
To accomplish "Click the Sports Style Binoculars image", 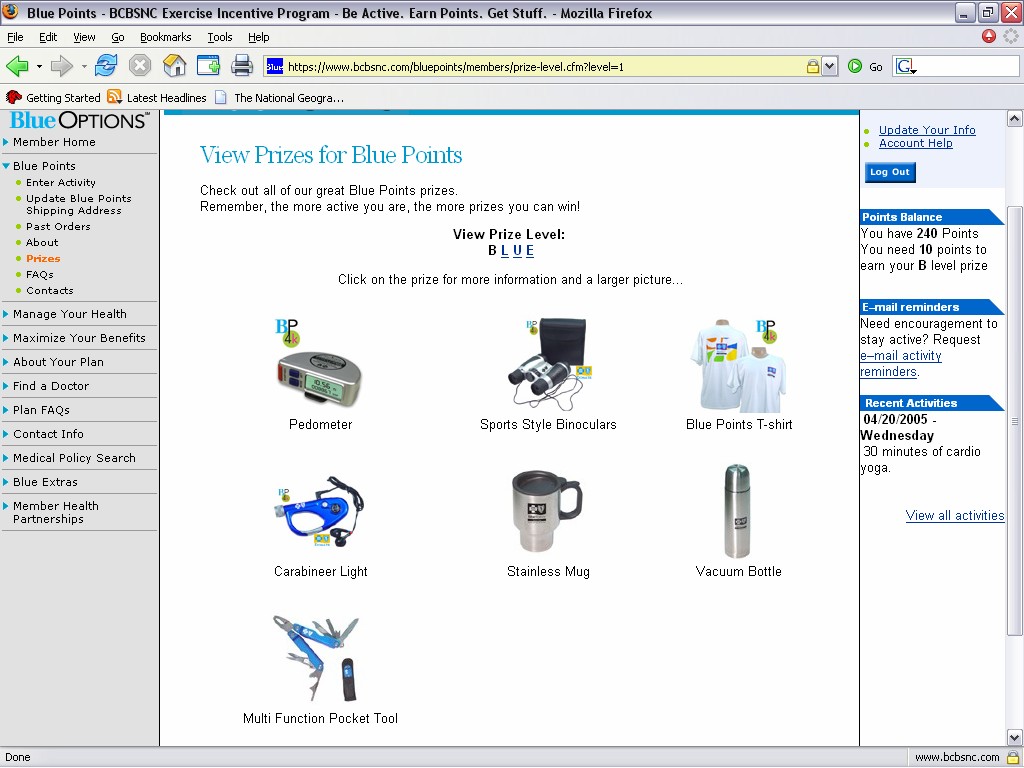I will coord(550,363).
